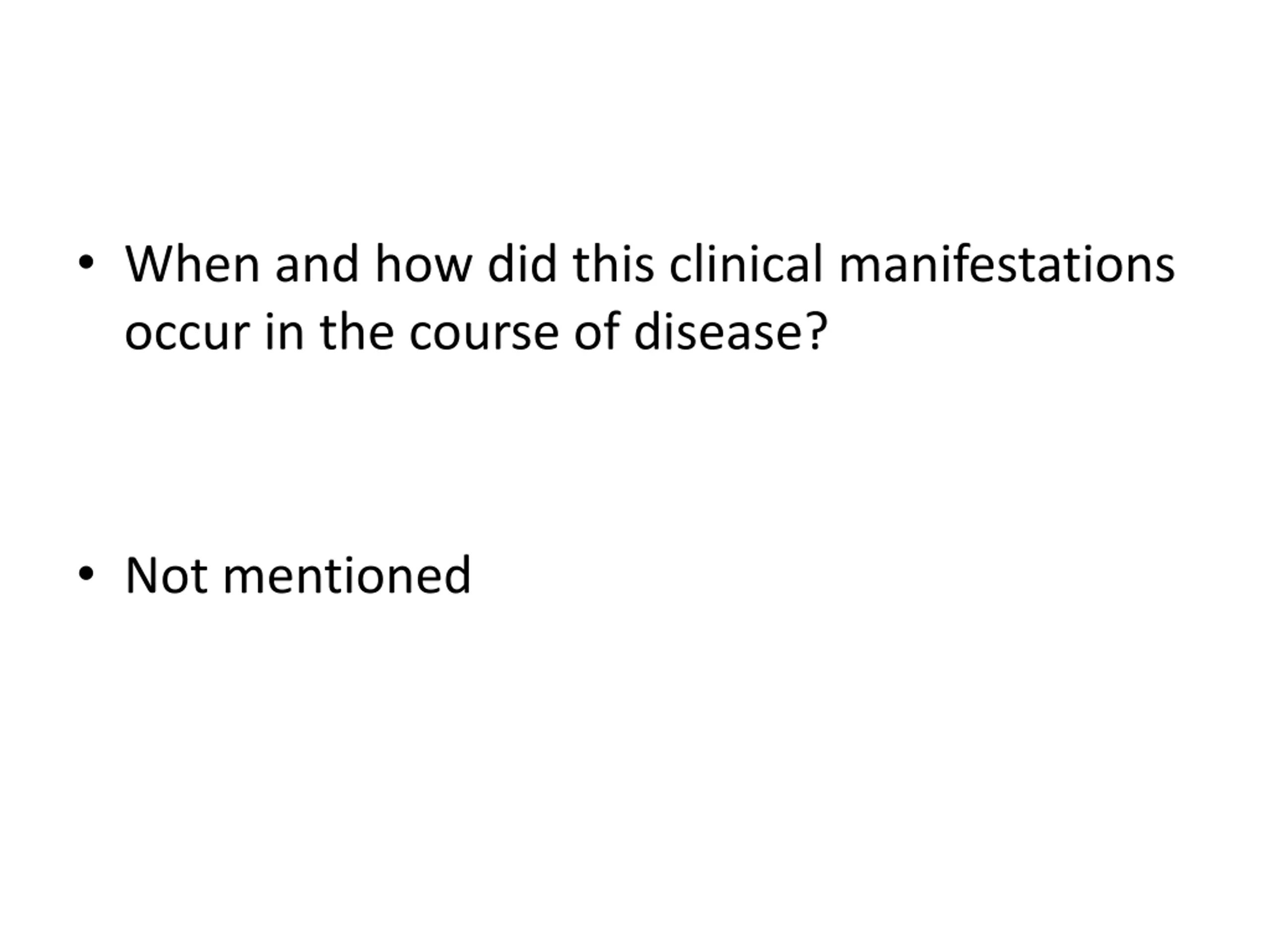The image size is (1270, 952).
Task: Click the word "mentioned" in the answer bullet
Action: pyautogui.click(x=347, y=574)
